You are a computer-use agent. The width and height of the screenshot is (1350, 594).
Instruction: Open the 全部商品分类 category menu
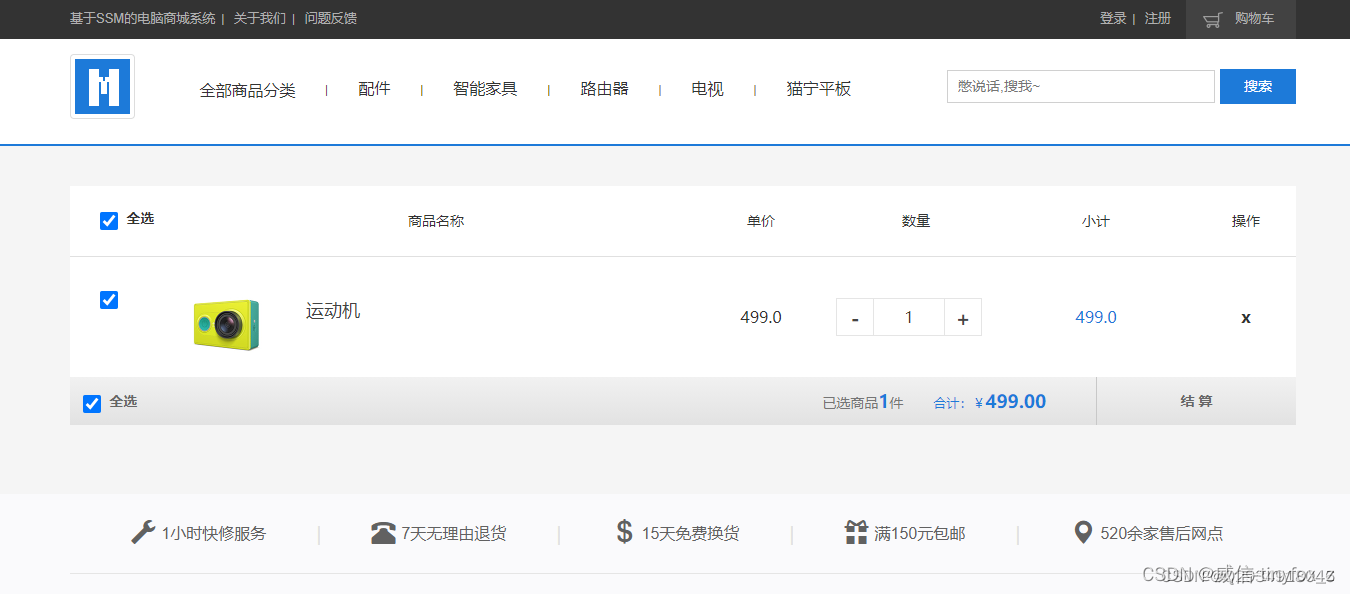point(248,89)
